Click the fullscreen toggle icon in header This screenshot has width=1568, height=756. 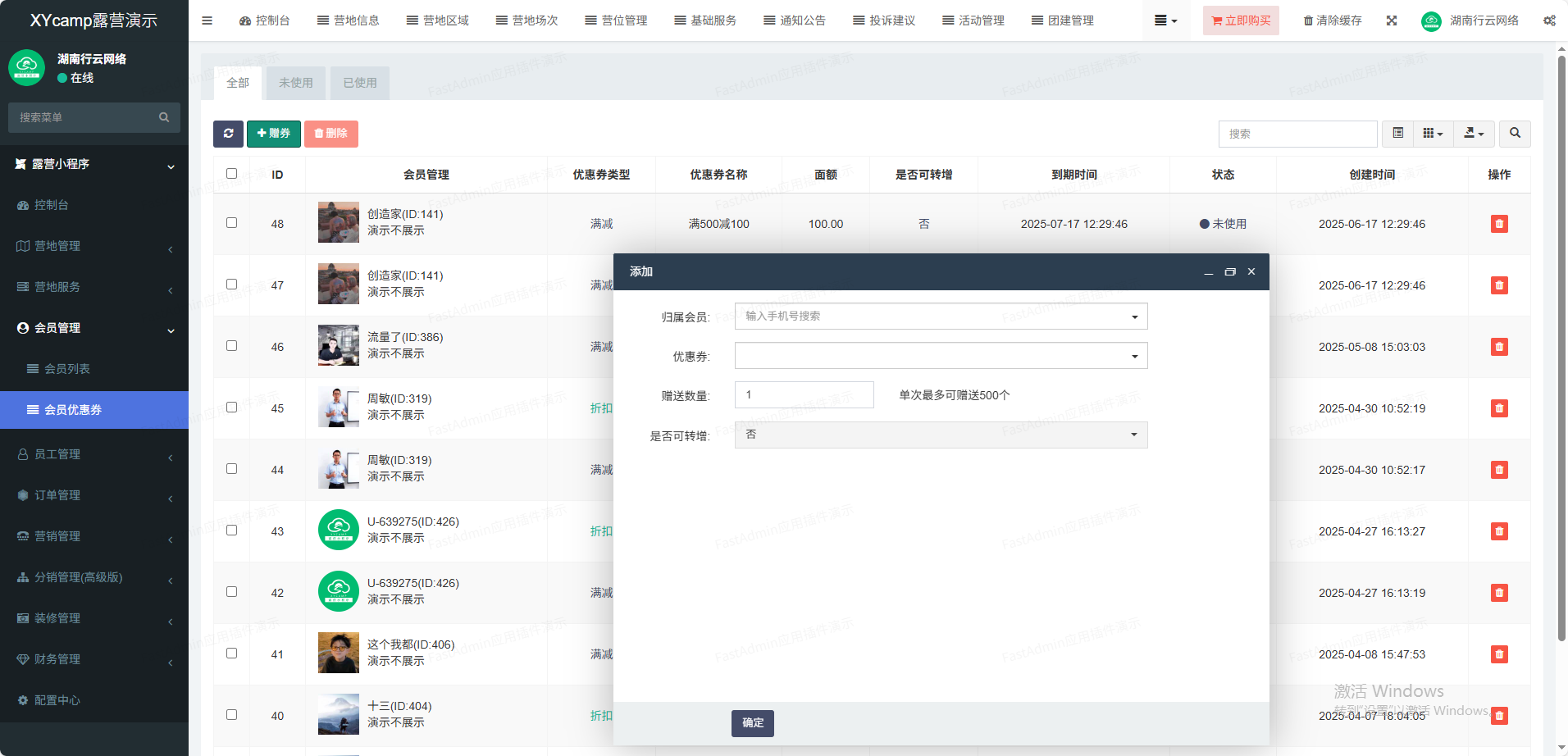pyautogui.click(x=1391, y=20)
